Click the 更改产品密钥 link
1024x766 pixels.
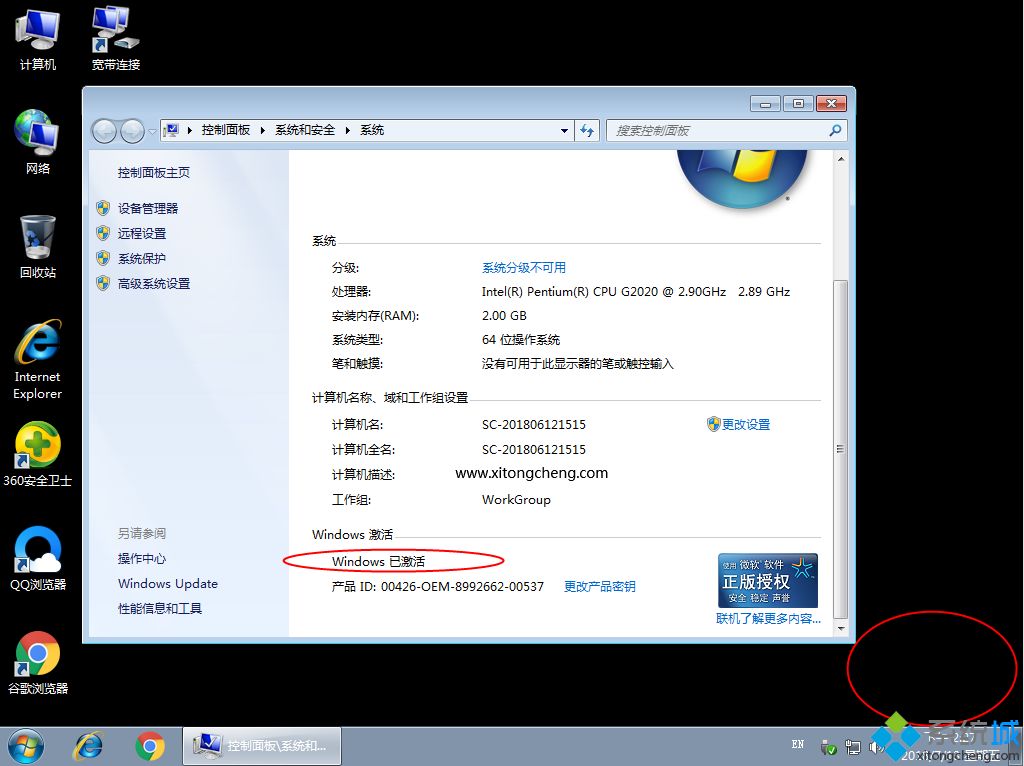click(599, 587)
